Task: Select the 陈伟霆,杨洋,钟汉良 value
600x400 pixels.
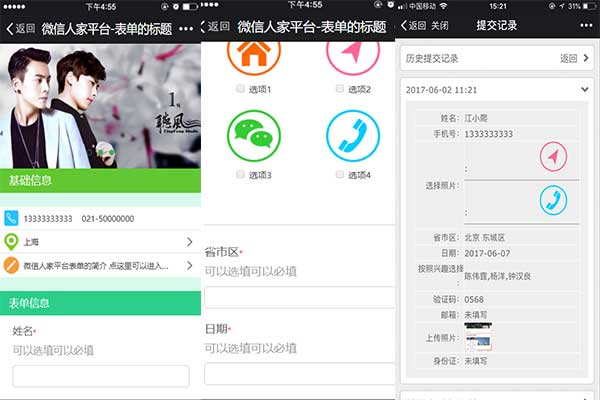Action: 497,276
